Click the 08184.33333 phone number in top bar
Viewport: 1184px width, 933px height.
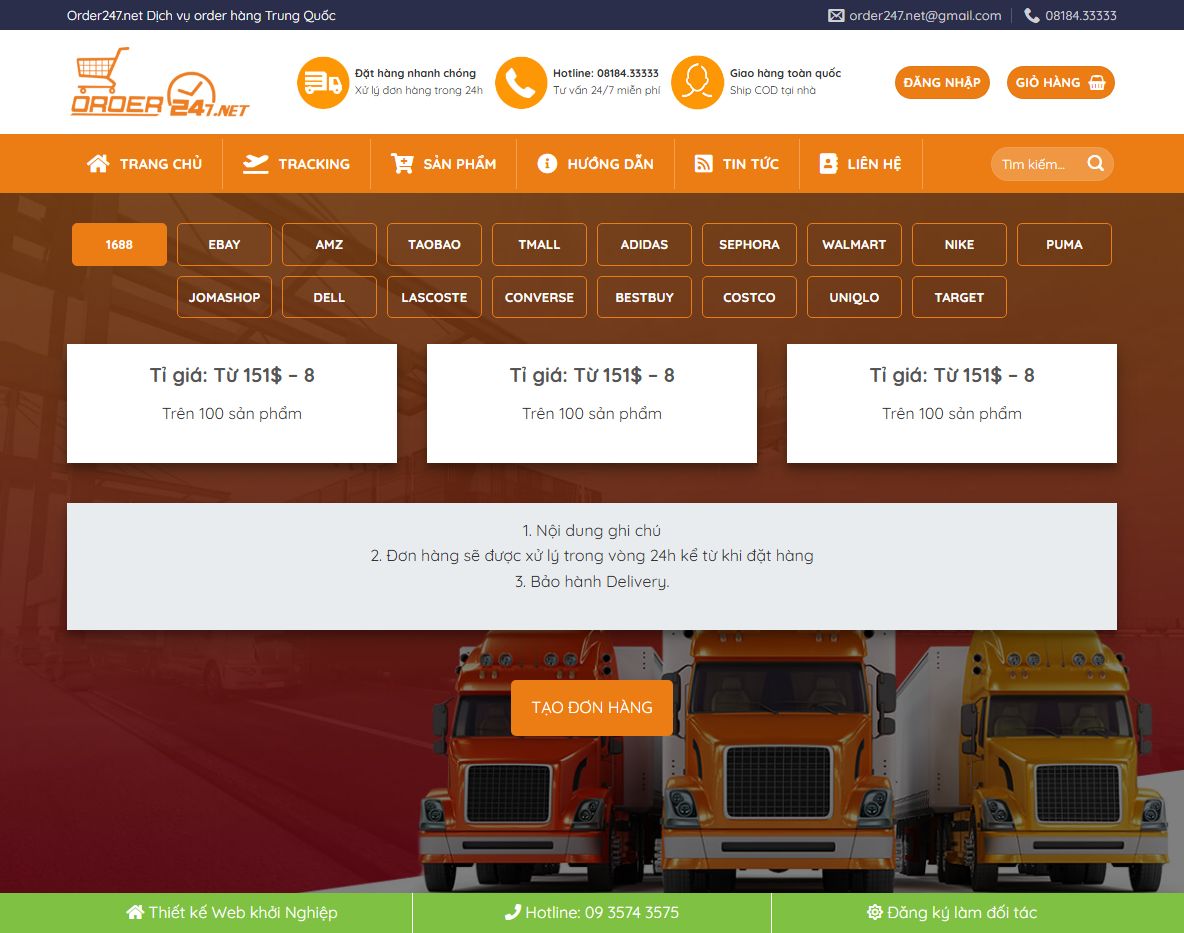pyautogui.click(x=1081, y=15)
